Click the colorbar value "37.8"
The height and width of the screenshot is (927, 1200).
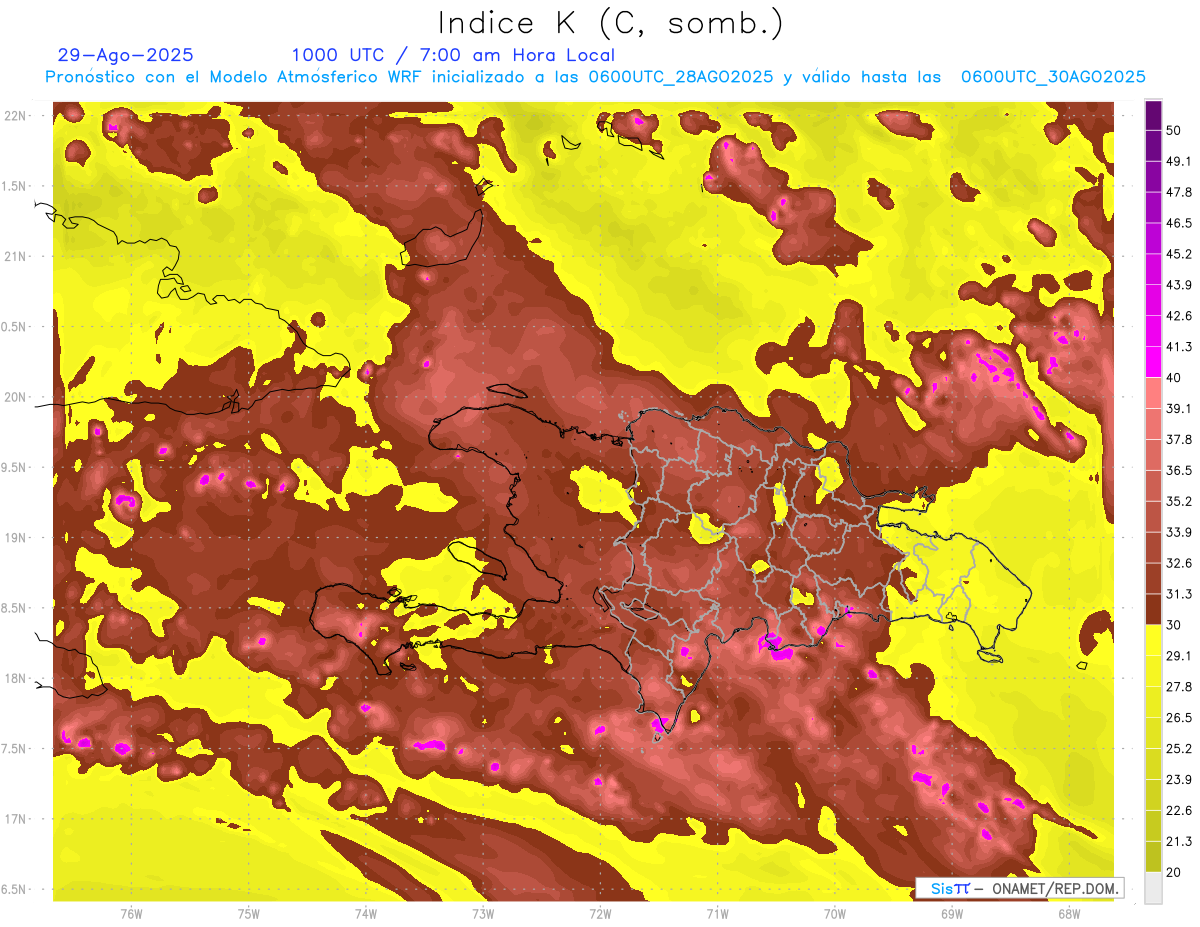(x=1179, y=440)
